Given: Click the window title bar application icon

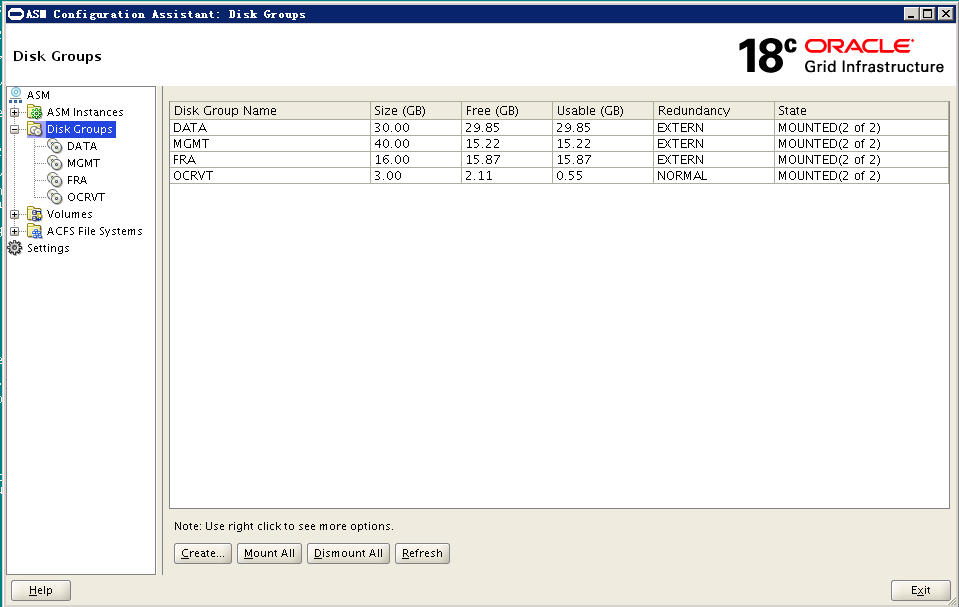Looking at the screenshot, I should point(16,14).
